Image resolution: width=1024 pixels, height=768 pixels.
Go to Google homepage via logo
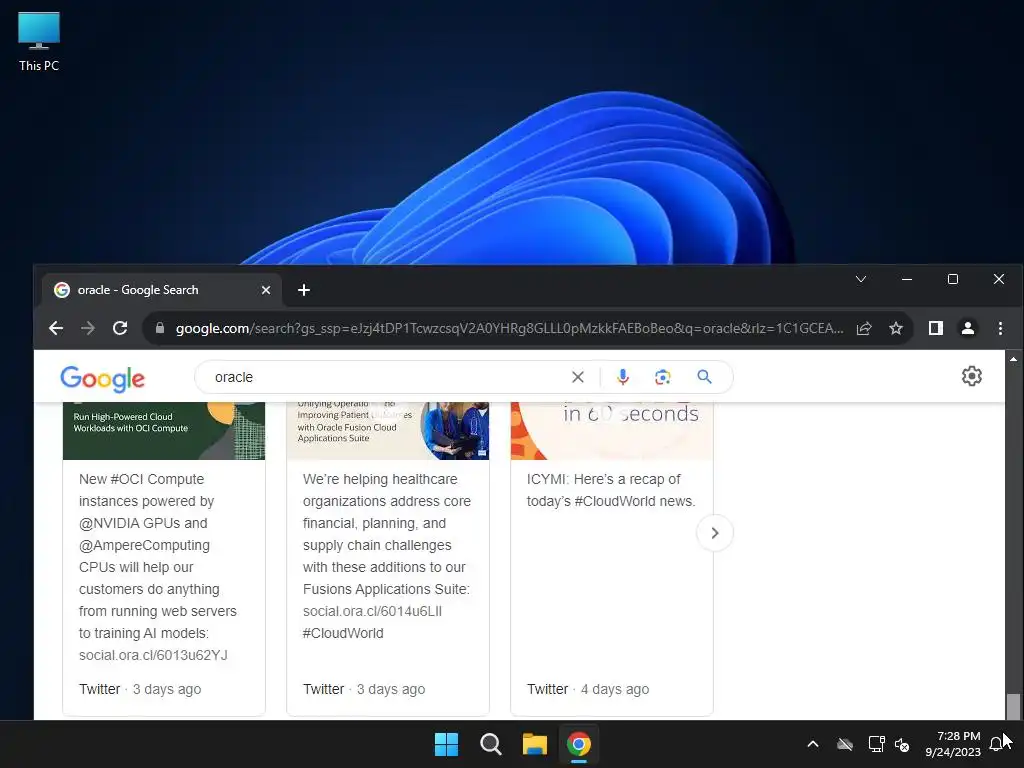[103, 379]
